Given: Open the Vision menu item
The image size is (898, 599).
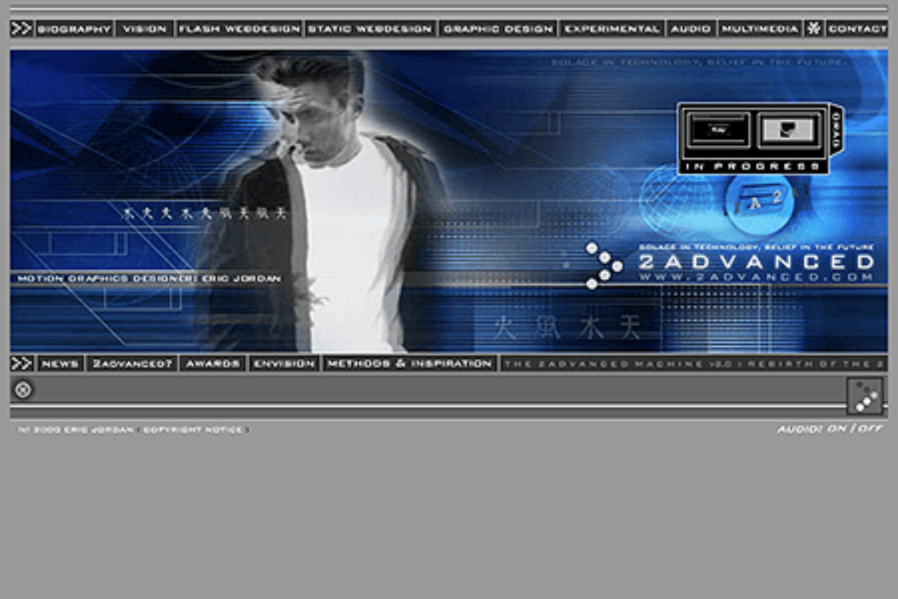Looking at the screenshot, I should [144, 29].
